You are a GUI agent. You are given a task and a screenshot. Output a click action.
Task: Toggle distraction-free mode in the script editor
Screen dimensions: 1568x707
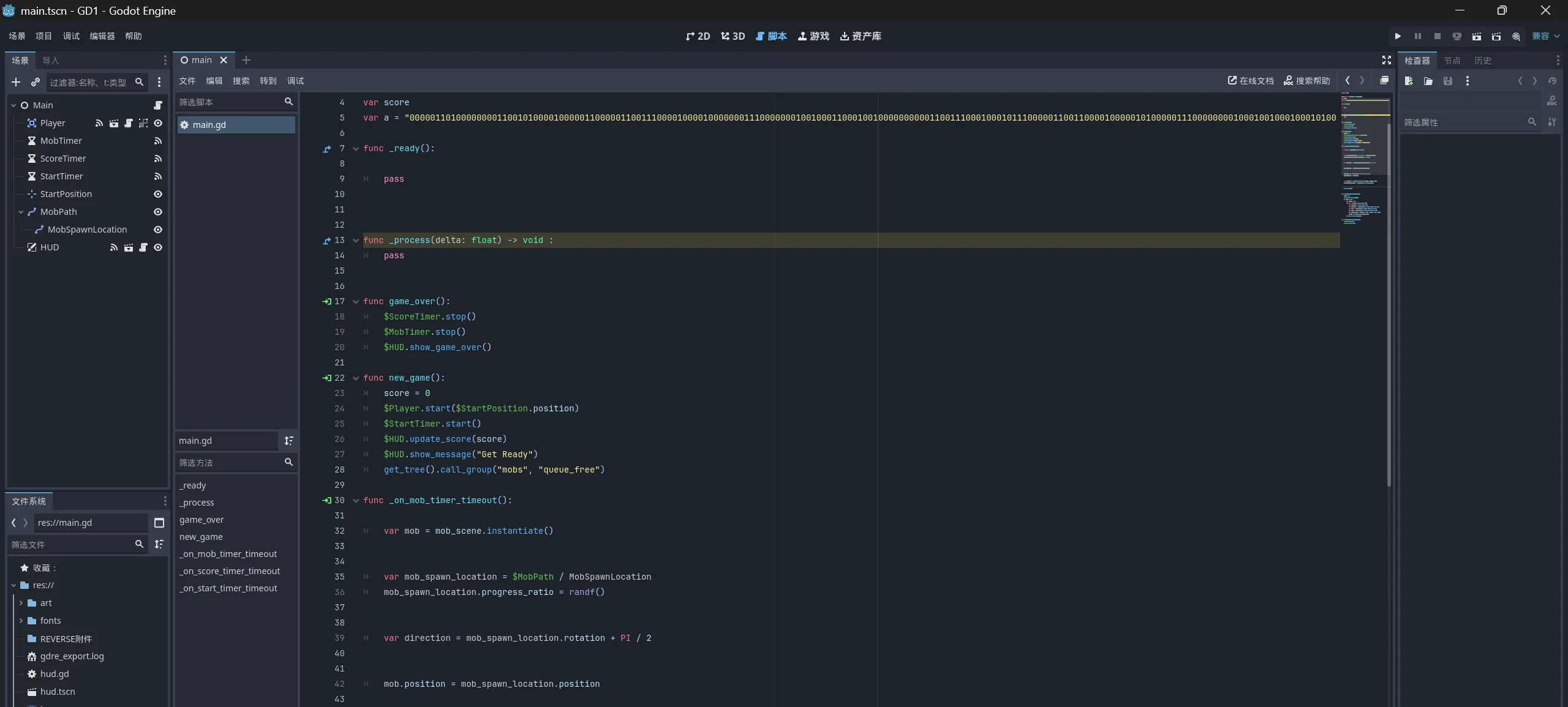pos(1386,60)
